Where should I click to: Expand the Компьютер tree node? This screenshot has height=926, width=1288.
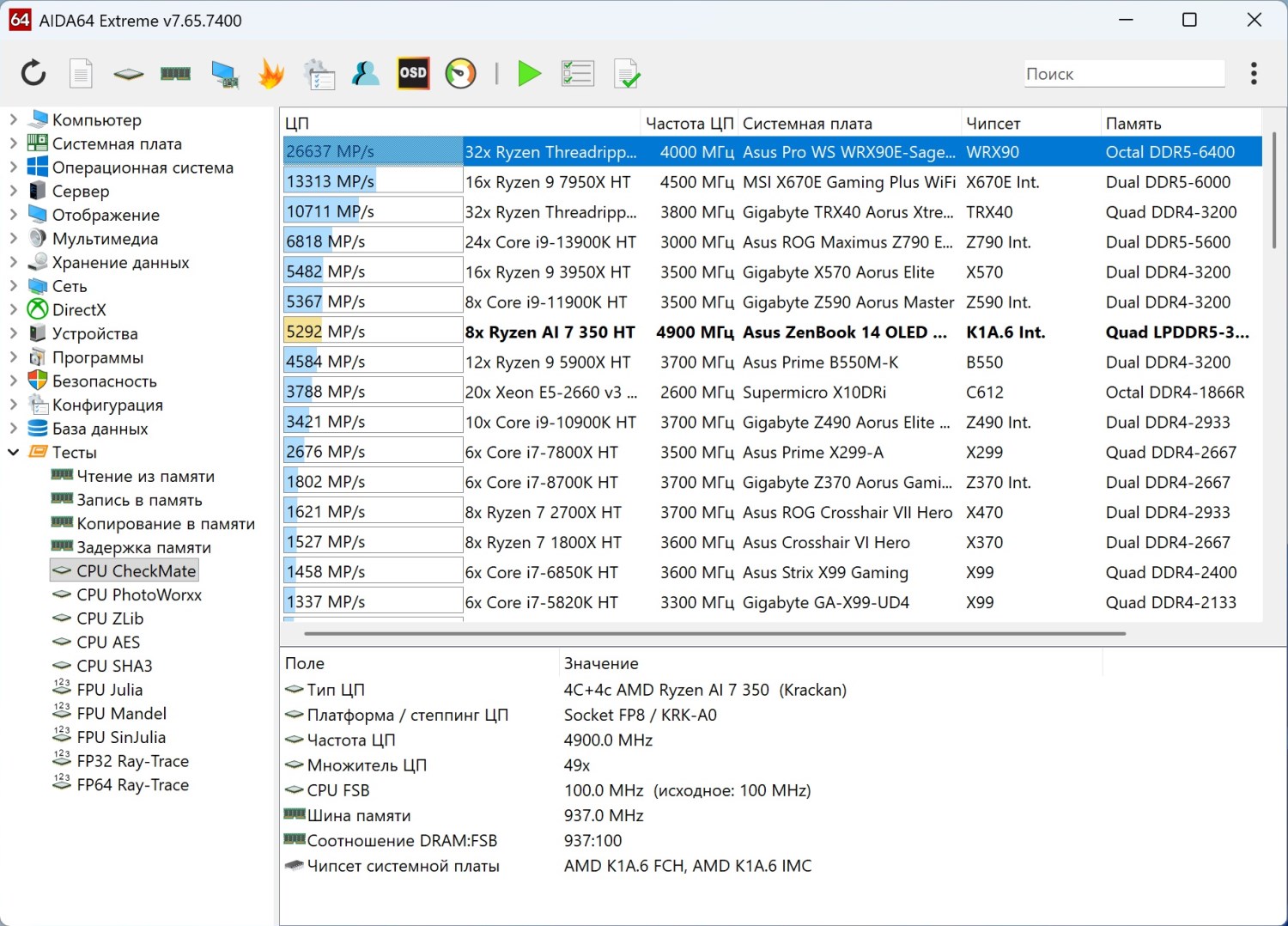point(13,119)
